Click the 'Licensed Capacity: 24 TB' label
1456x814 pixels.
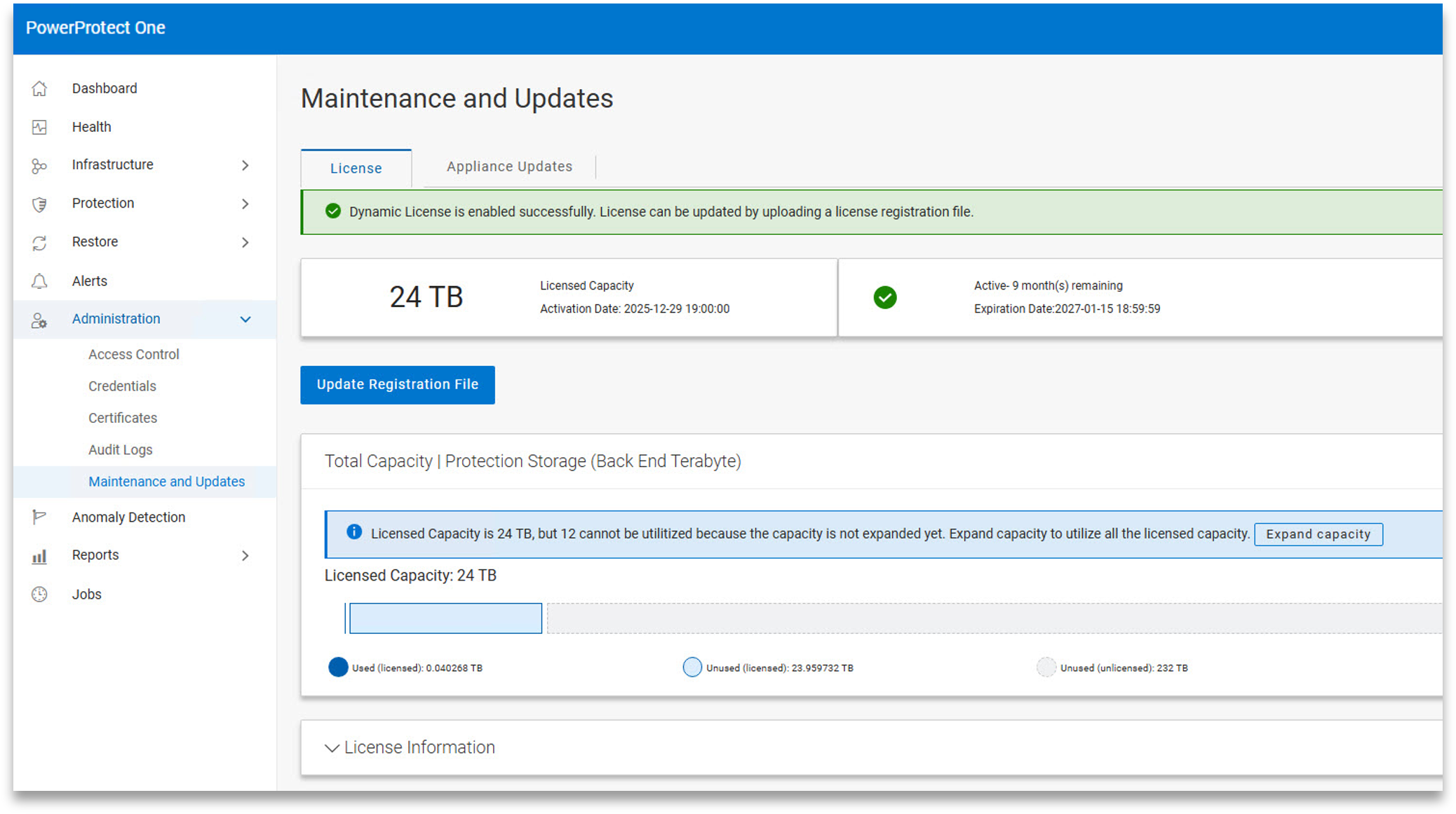tap(410, 576)
